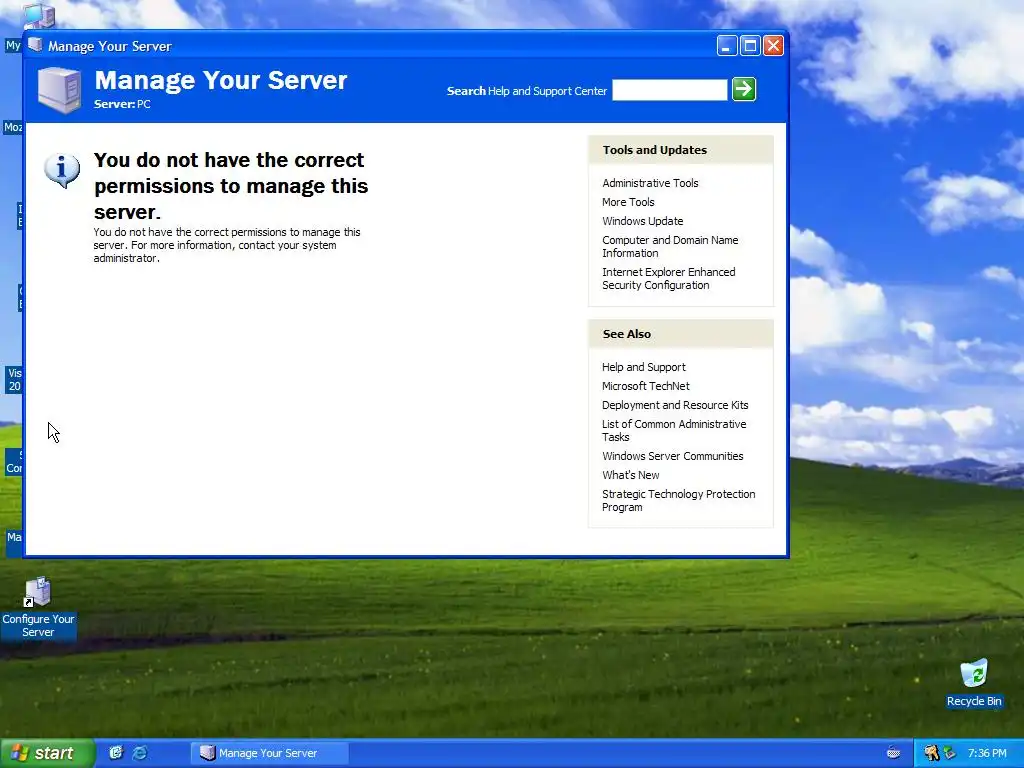Open Deployment and Resource Kits link
This screenshot has height=768, width=1024.
pos(675,405)
